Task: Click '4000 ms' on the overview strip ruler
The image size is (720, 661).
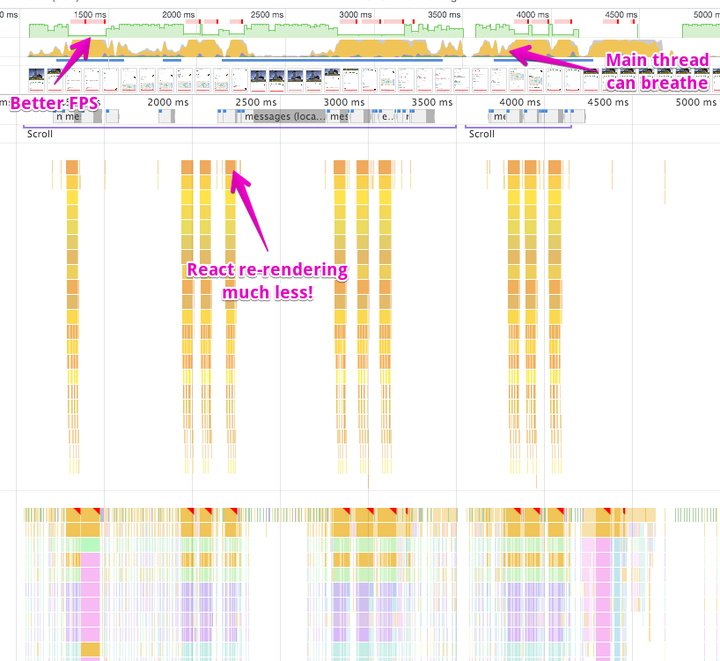Action: [533, 15]
